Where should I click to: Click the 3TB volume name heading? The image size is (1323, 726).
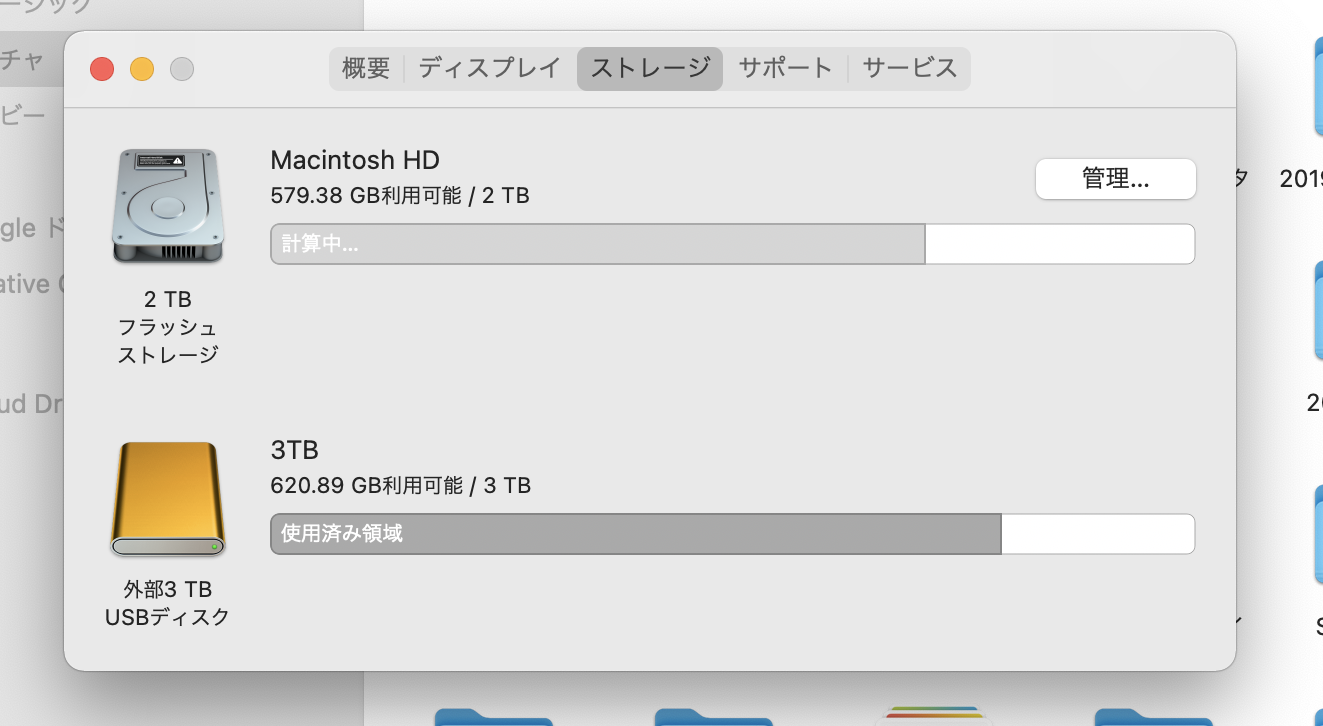point(294,450)
